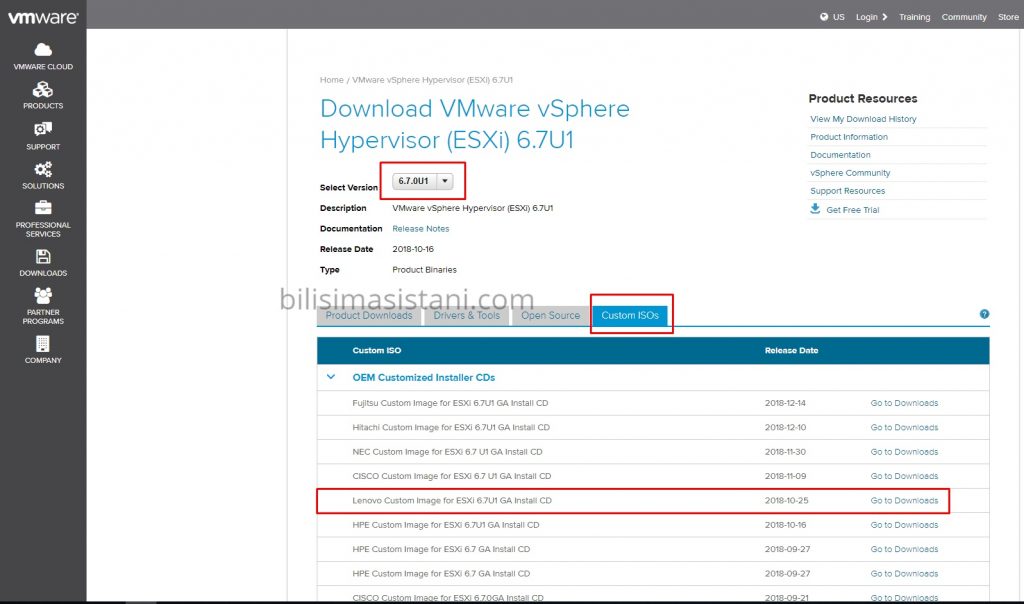The width and height of the screenshot is (1024, 604).
Task: Open the Solutions gears icon
Action: (x=43, y=170)
